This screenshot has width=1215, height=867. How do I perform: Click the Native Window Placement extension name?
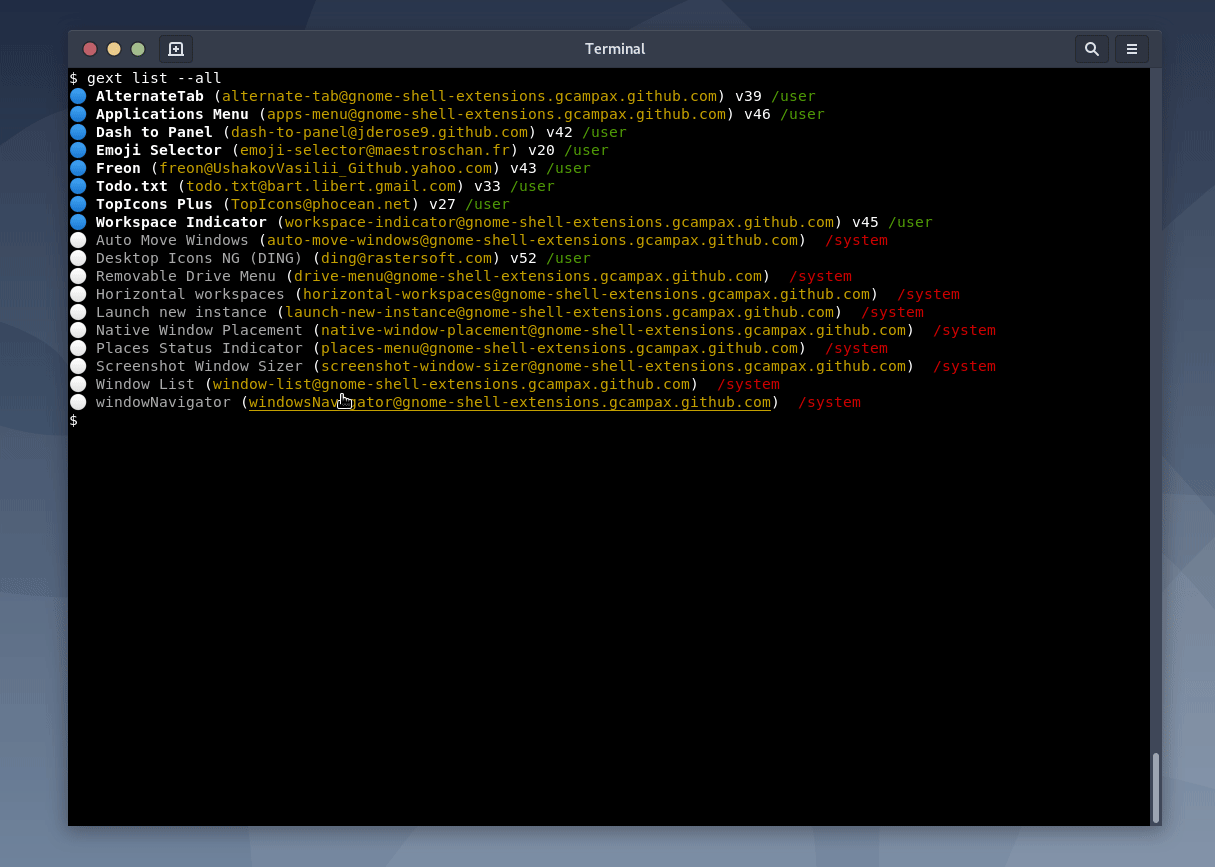(199, 330)
